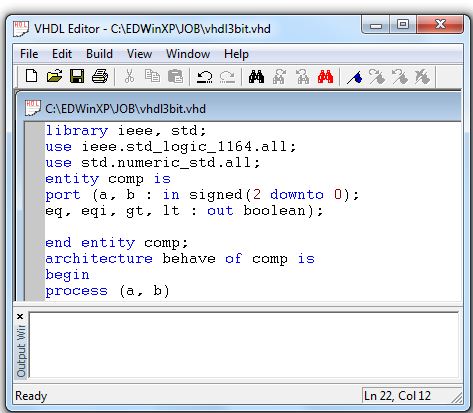Toggle bookmark with blue flag icon
Screen dimensions: 473x413
(354, 77)
